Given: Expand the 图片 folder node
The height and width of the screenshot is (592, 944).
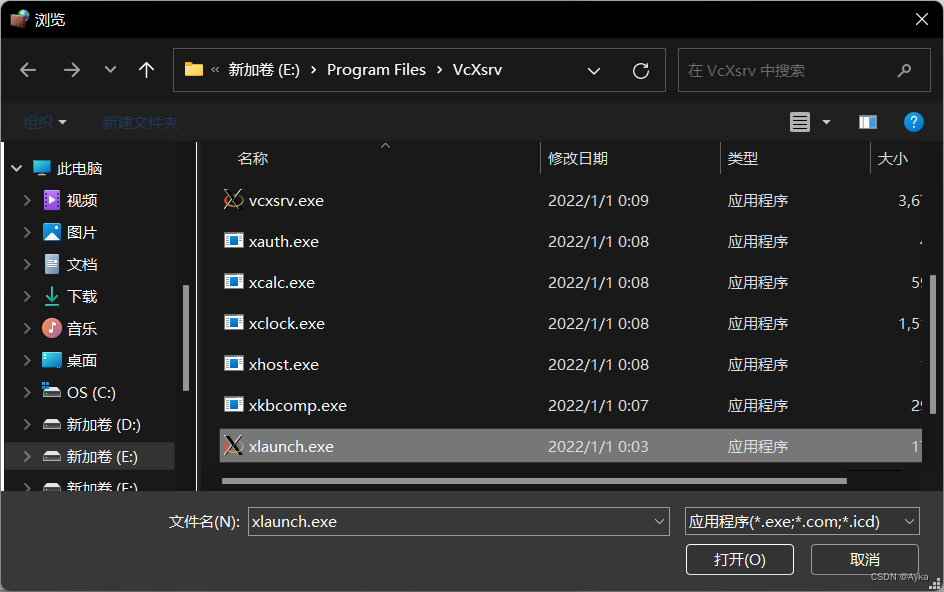Looking at the screenshot, I should (27, 232).
